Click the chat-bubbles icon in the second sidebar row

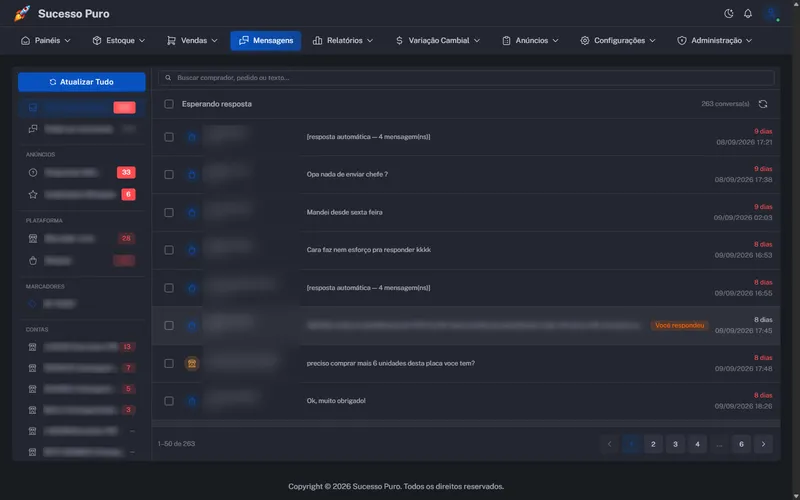[33, 129]
